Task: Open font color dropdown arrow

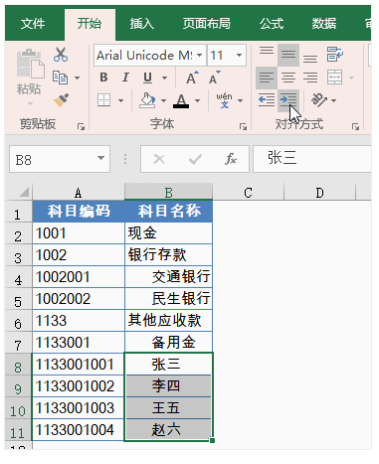Action: (x=197, y=100)
